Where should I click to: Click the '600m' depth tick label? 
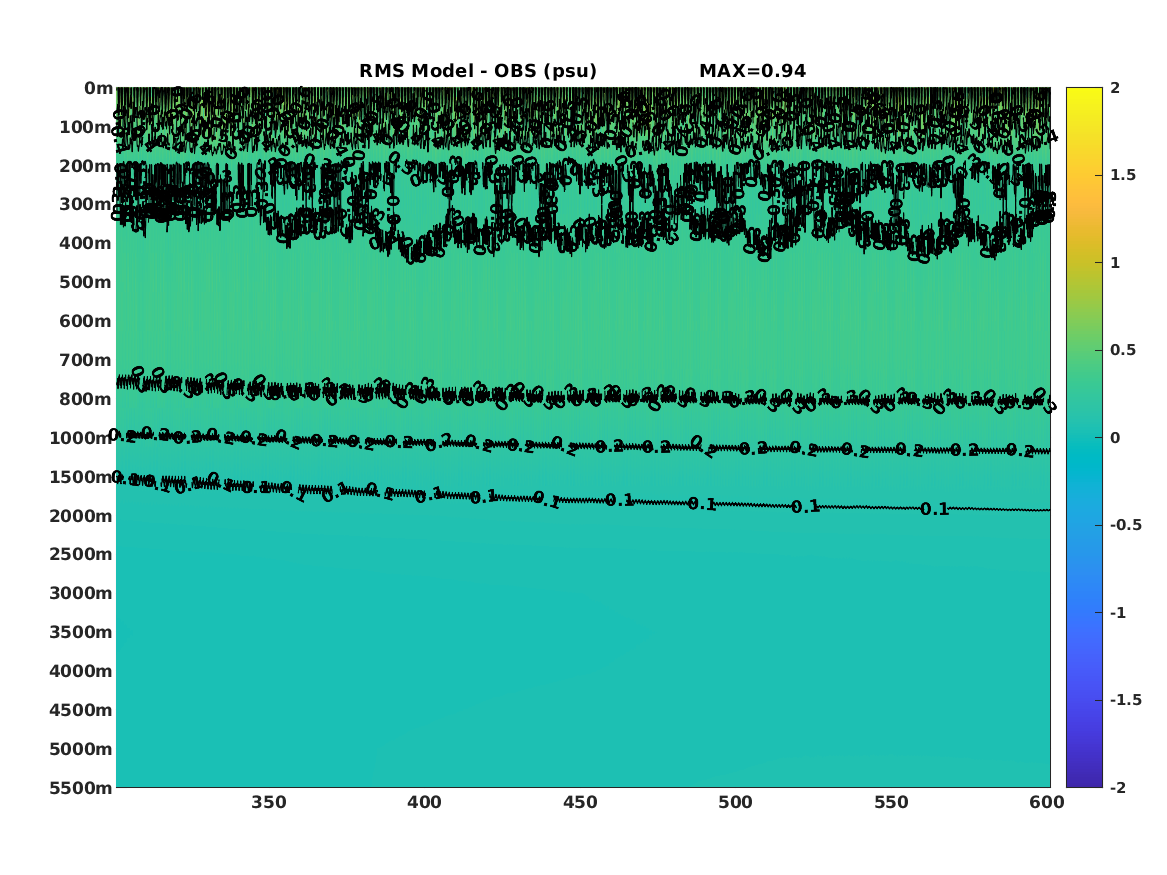86,321
